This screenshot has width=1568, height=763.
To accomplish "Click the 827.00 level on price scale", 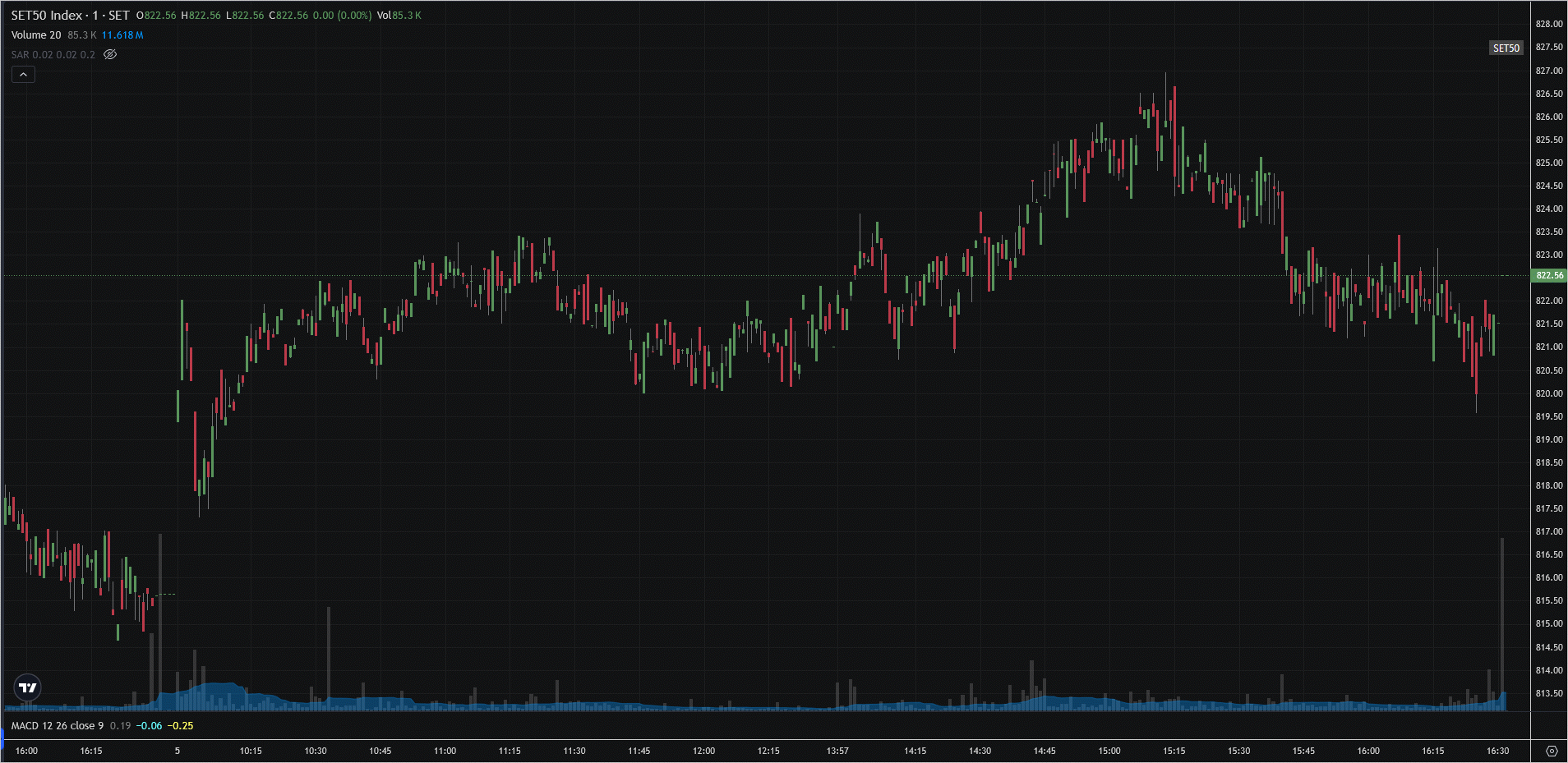I will coord(1548,71).
